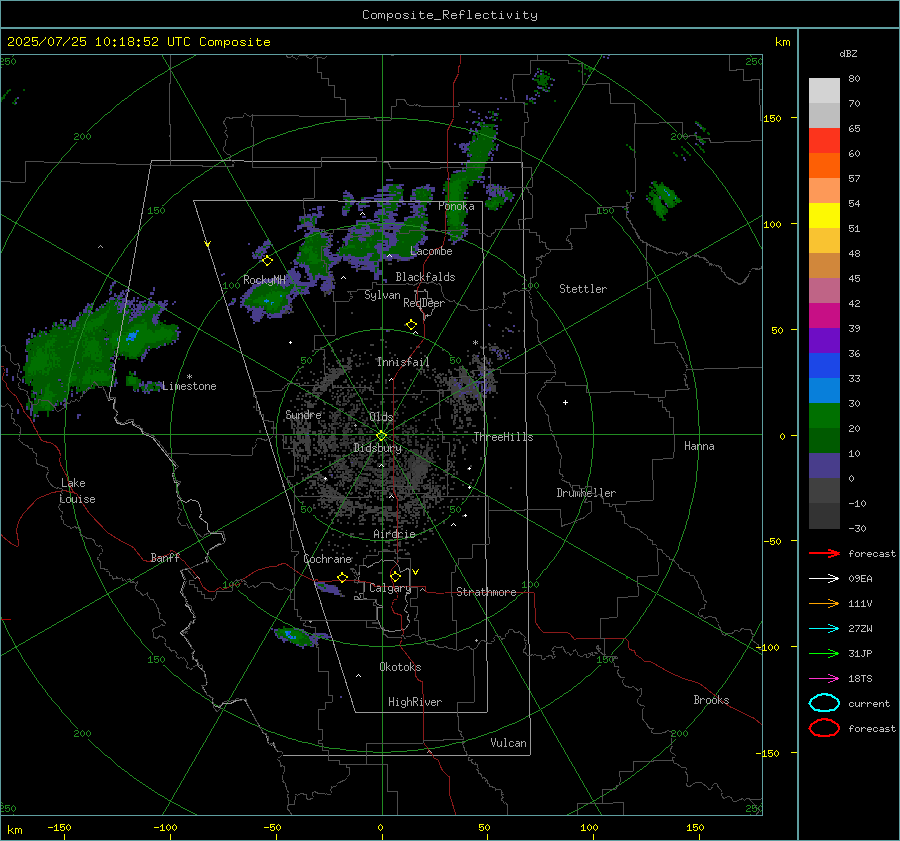Click the cyan current ellipse icon
This screenshot has width=900, height=841.
point(824,703)
